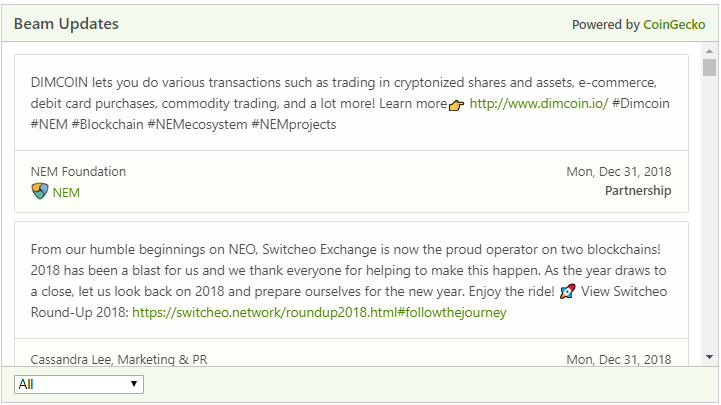The width and height of the screenshot is (721, 405).
Task: Click the rocket emoji in Switcheo post
Action: [567, 291]
